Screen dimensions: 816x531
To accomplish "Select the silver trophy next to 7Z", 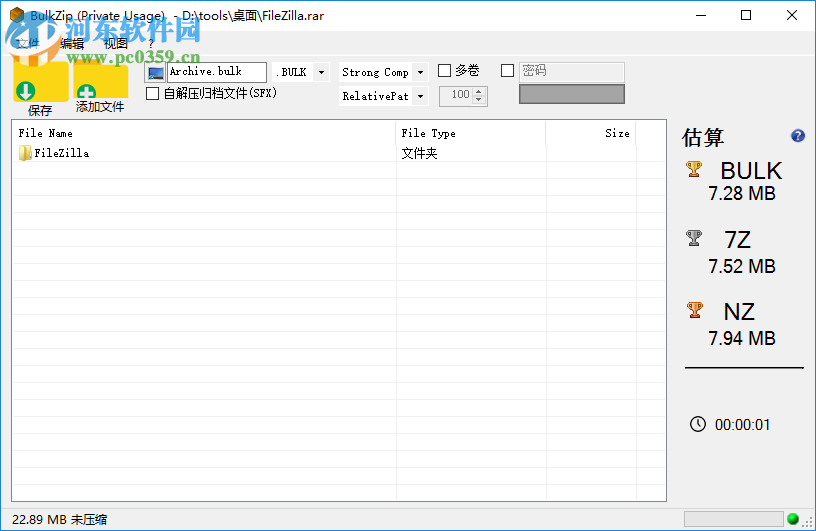I will coord(694,238).
